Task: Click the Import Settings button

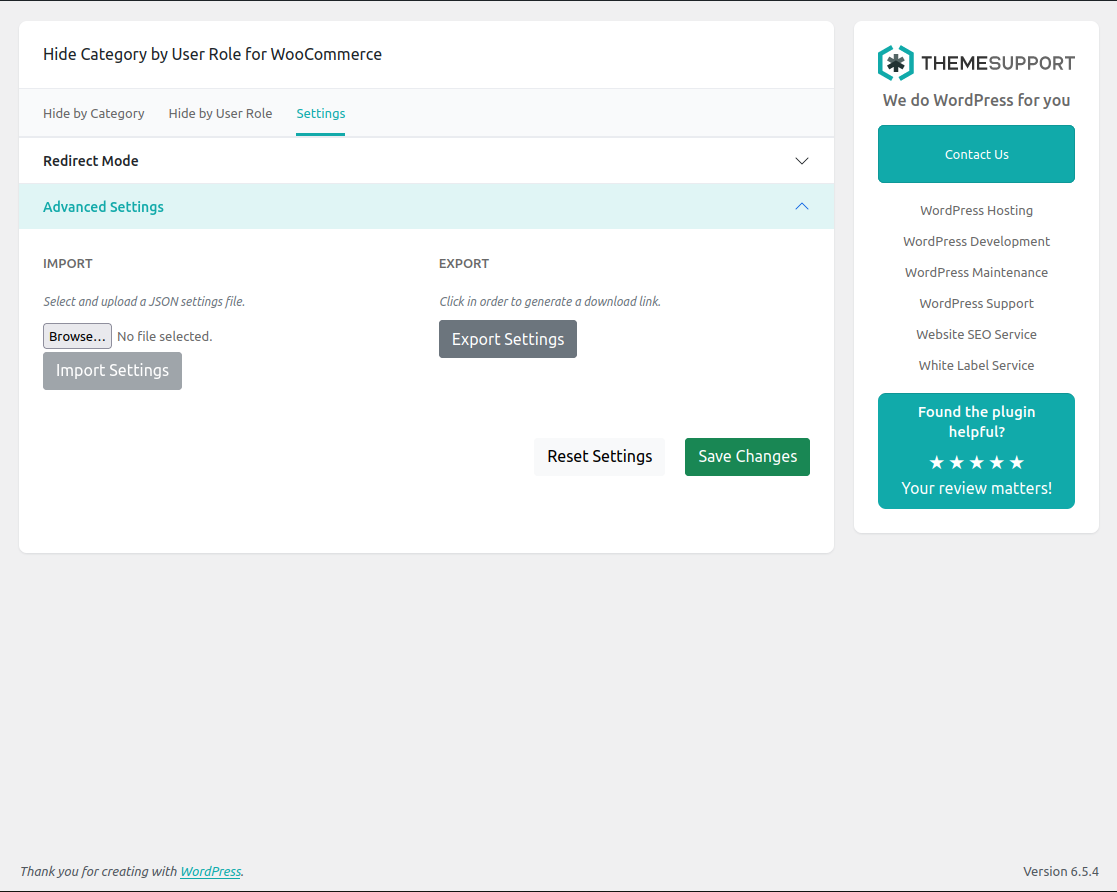Action: pyautogui.click(x=113, y=370)
